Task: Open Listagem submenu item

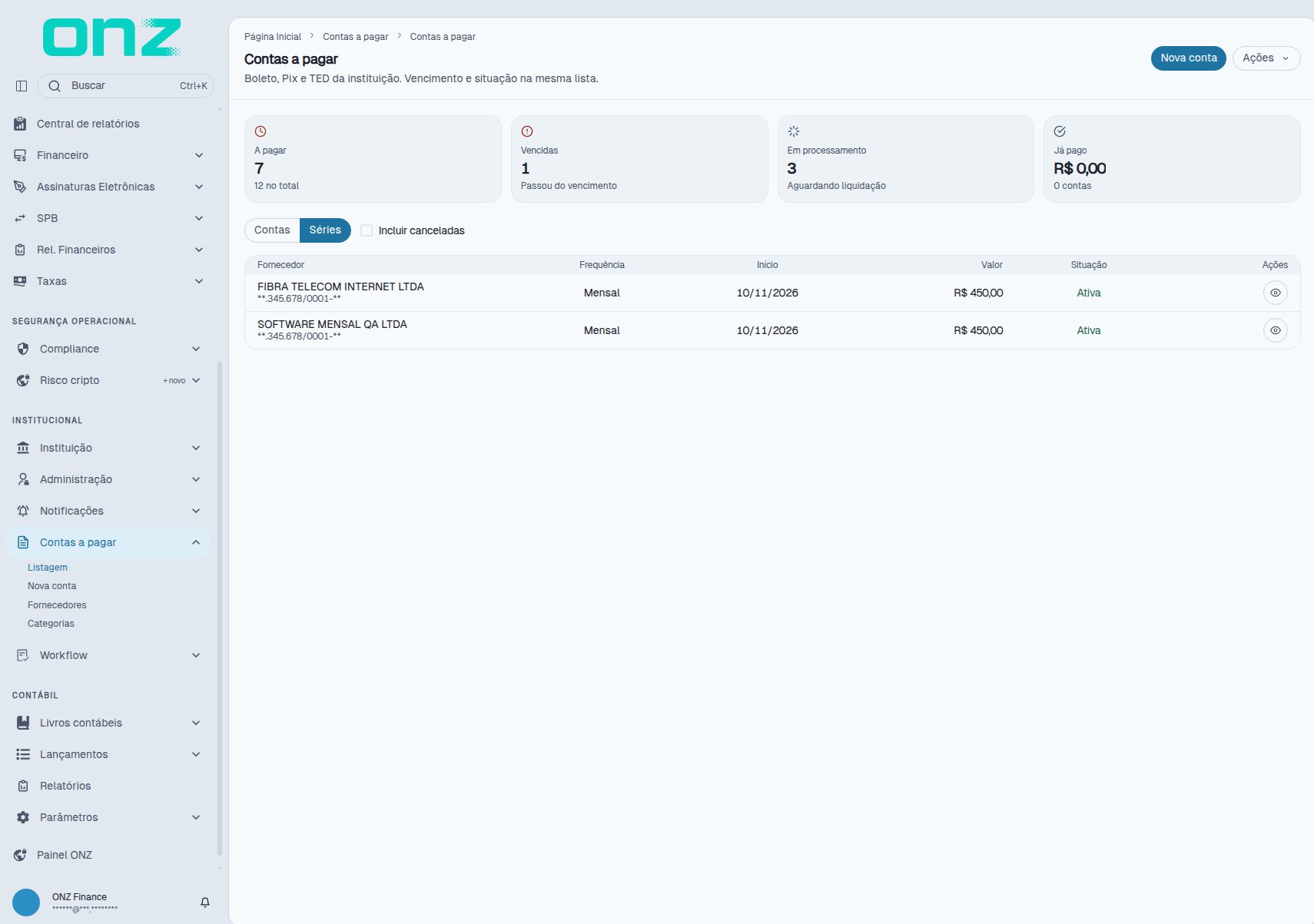Action: tap(48, 568)
